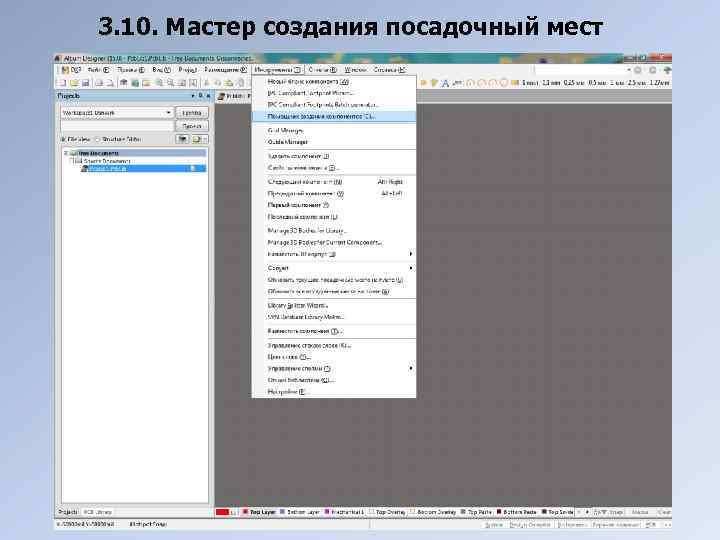Viewport: 720px width, 540px height.
Task: Click the new document toolbar icon
Action: (x=62, y=83)
